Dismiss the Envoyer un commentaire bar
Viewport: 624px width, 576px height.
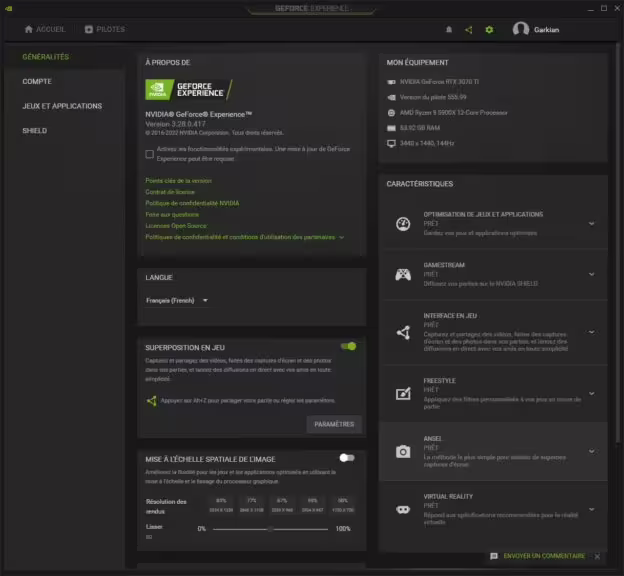(597, 556)
